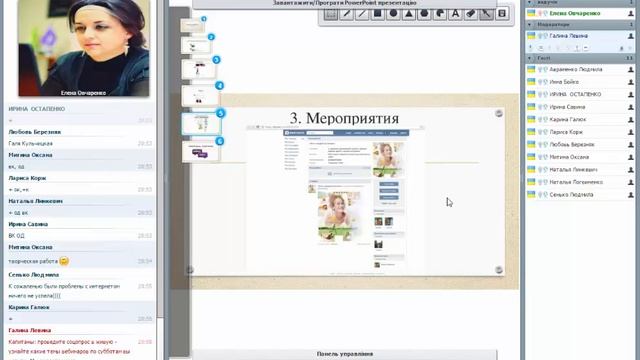Select the filled circle shape tool
The image size is (640, 360).
coord(393,14)
